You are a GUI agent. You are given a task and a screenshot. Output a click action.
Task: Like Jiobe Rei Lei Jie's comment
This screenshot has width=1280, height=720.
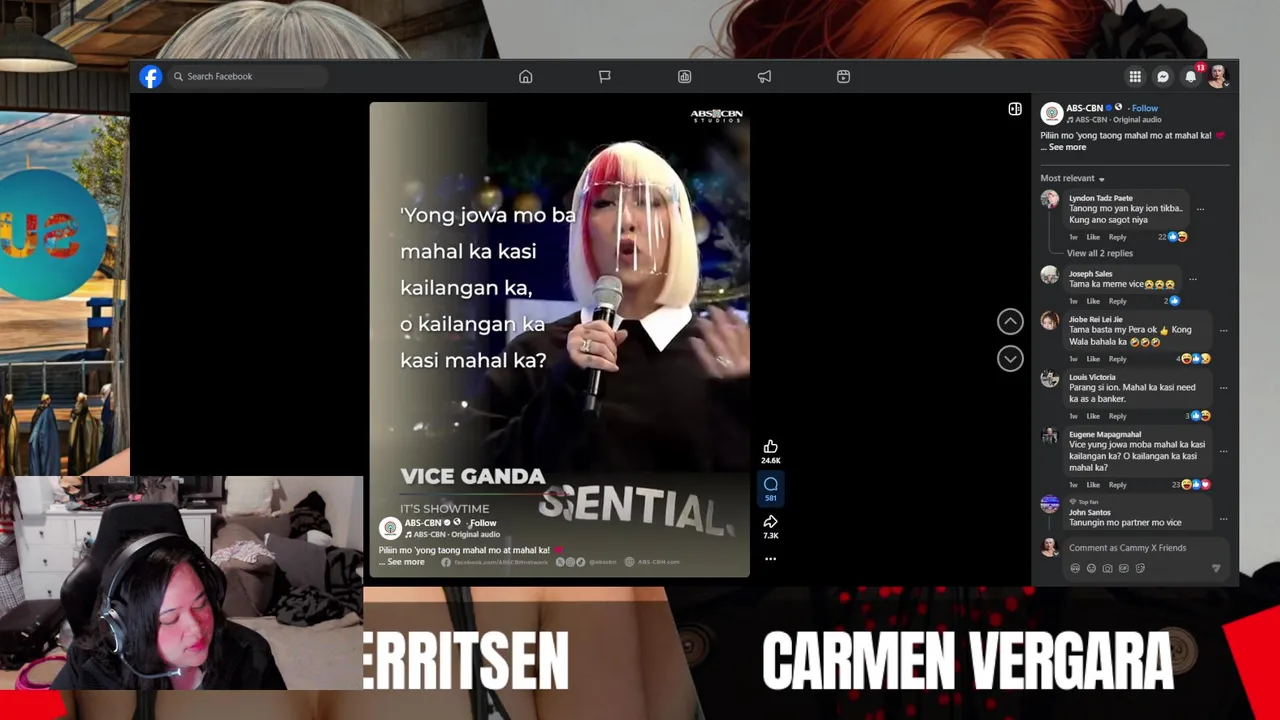pos(1093,359)
